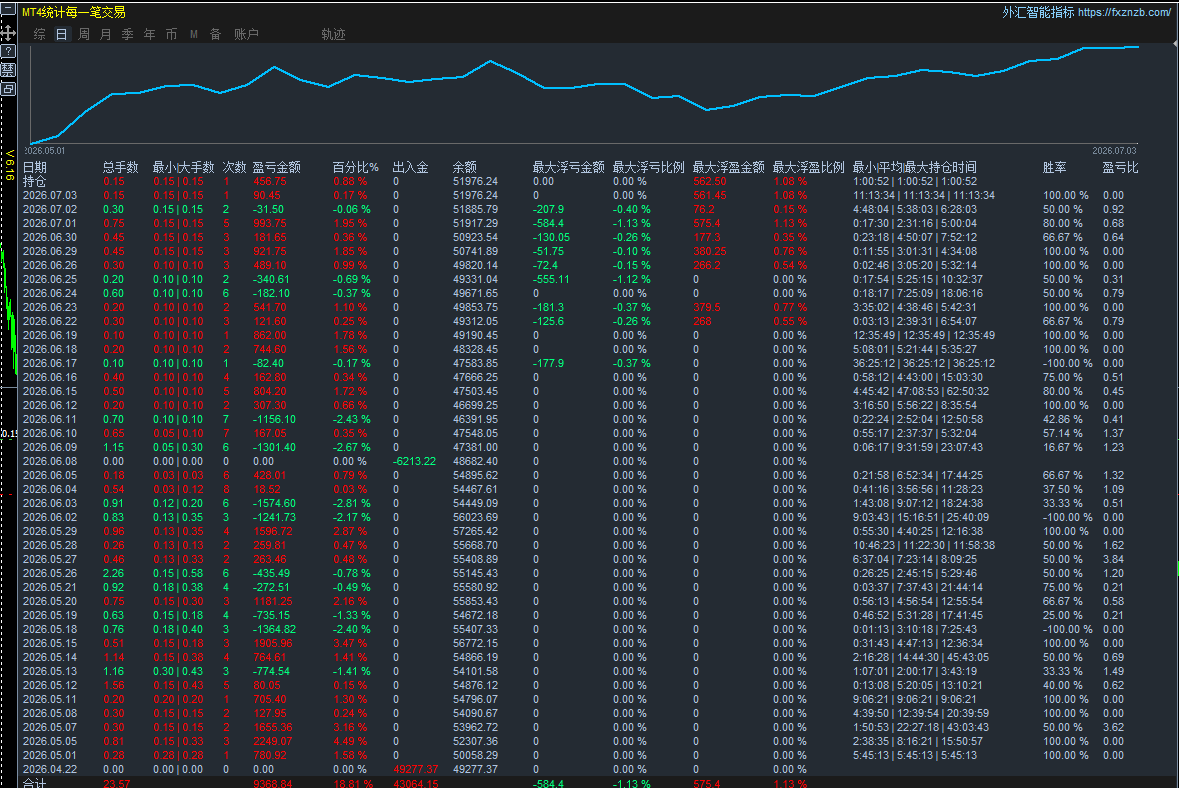Open the 月 monthly tab
This screenshot has height=788, width=1179.
[105, 35]
